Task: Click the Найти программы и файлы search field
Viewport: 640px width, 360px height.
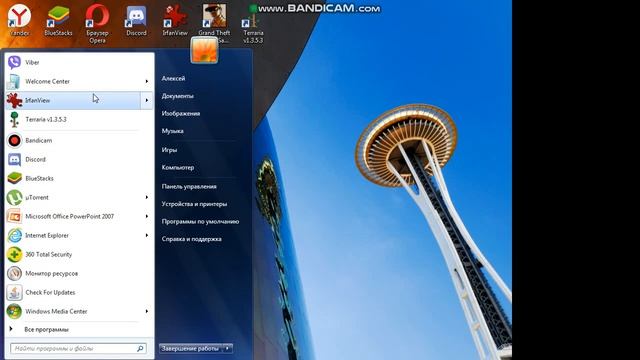Action: click(x=78, y=349)
